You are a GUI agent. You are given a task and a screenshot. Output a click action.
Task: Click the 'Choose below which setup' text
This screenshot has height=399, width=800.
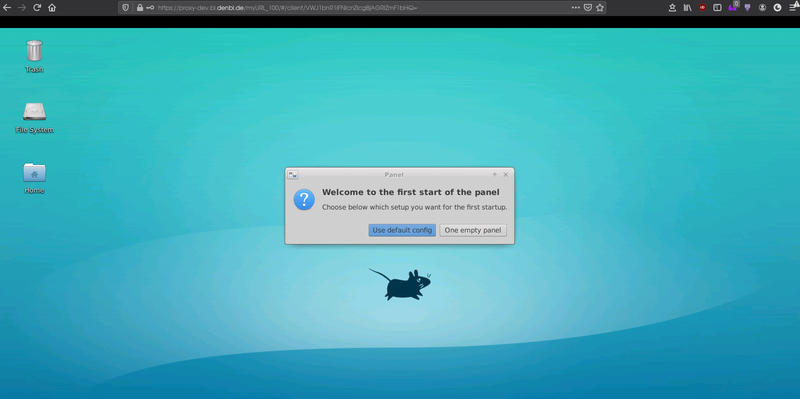[x=415, y=208]
